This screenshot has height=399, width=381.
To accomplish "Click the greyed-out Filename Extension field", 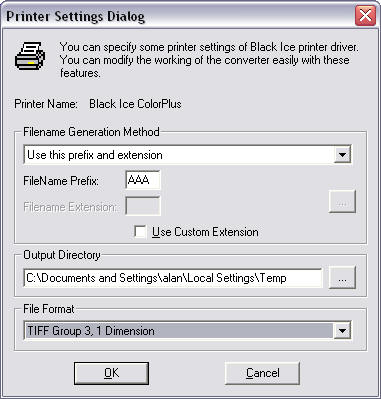I will point(143,206).
